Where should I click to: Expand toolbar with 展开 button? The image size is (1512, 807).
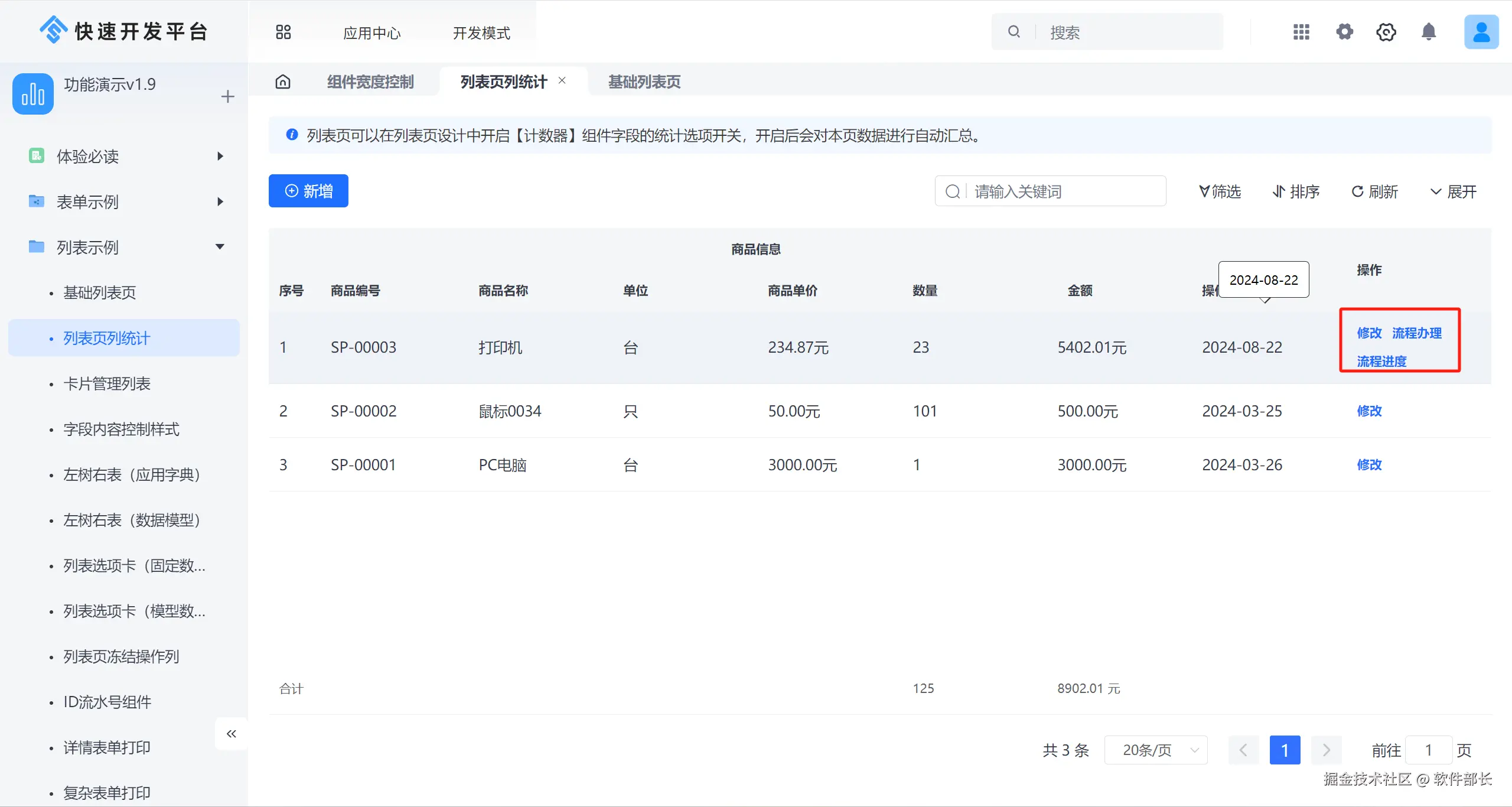click(x=1454, y=191)
